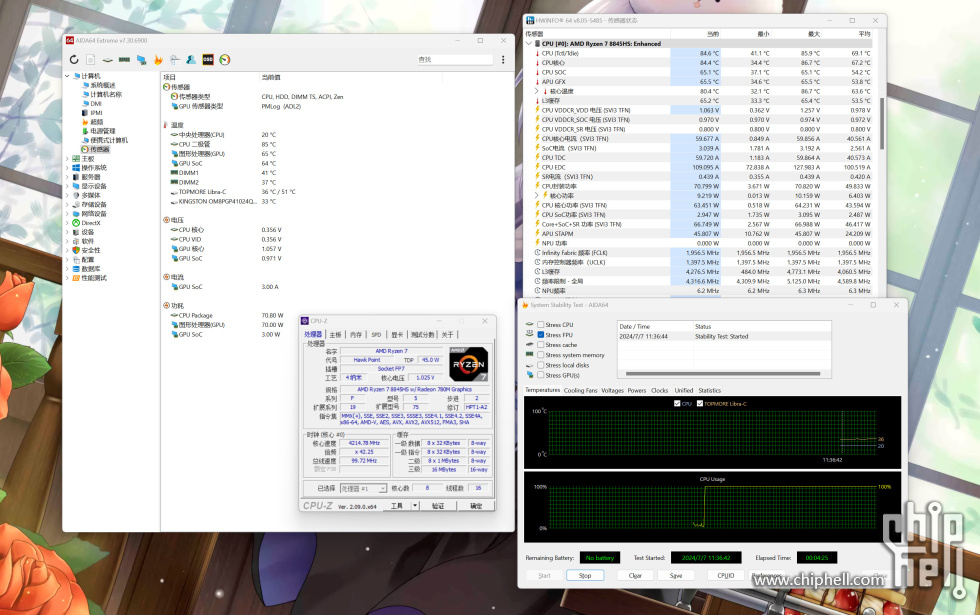Expand the 核心温度 row in HWiNFO
980x615 pixels.
click(536, 91)
